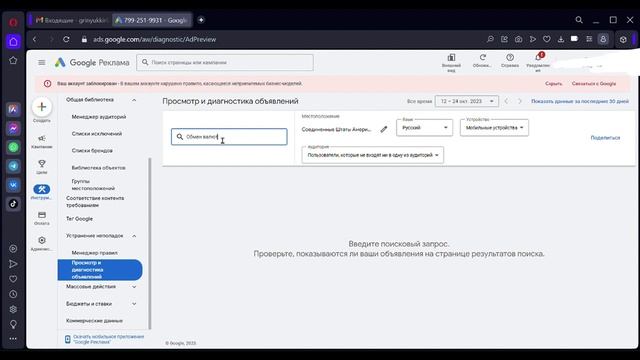Open the Язык Русский dropdown
This screenshot has height=360, width=640.
(x=424, y=127)
